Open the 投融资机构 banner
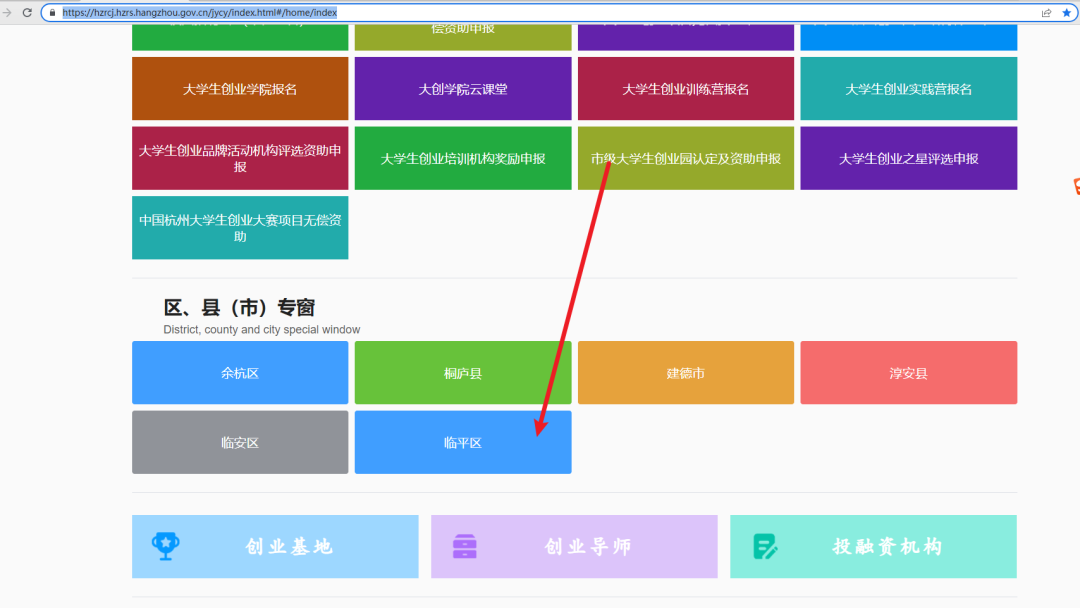This screenshot has width=1080, height=608. coord(873,547)
